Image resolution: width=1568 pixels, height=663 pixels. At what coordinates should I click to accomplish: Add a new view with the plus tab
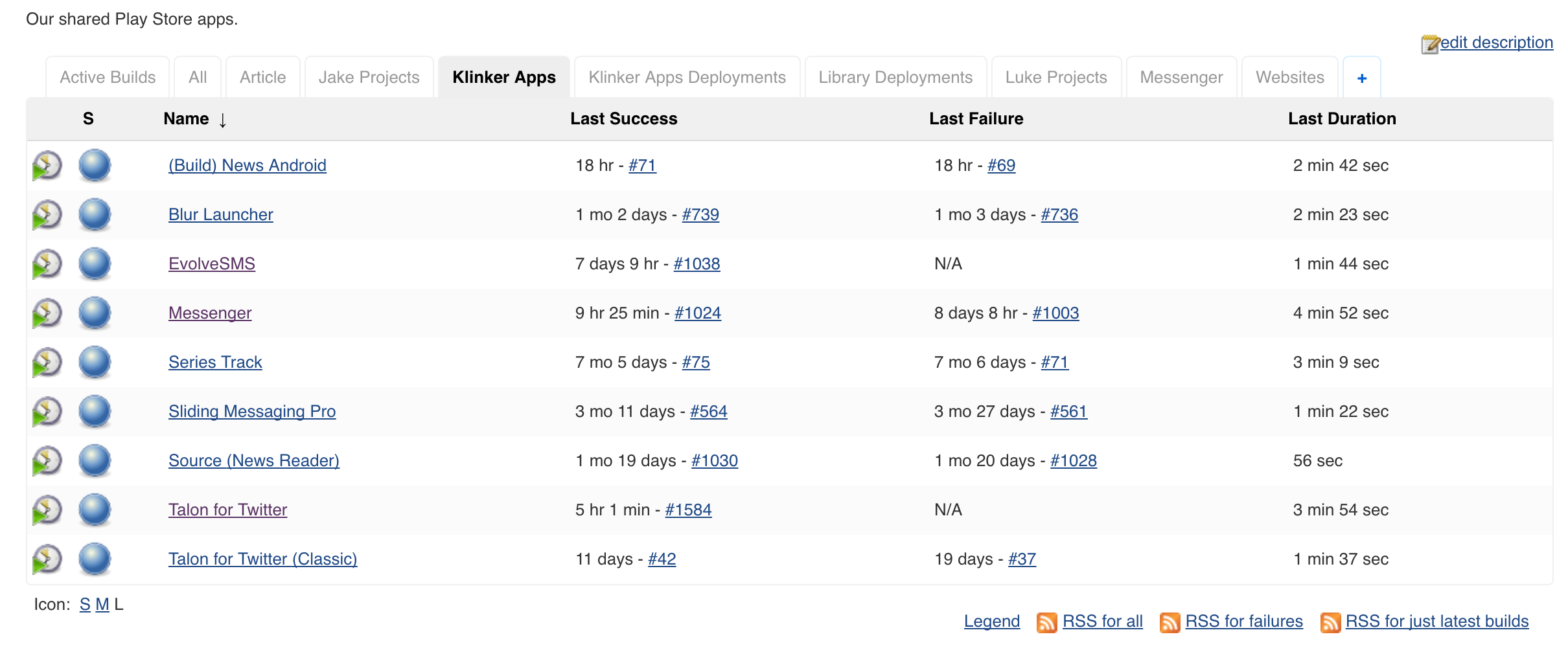pos(1362,78)
